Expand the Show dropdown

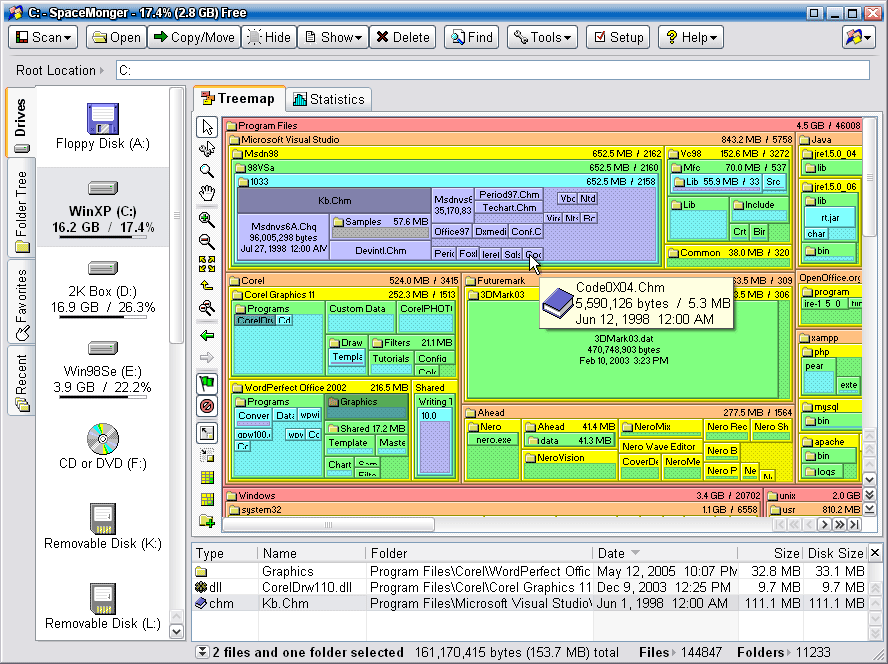click(x=333, y=37)
